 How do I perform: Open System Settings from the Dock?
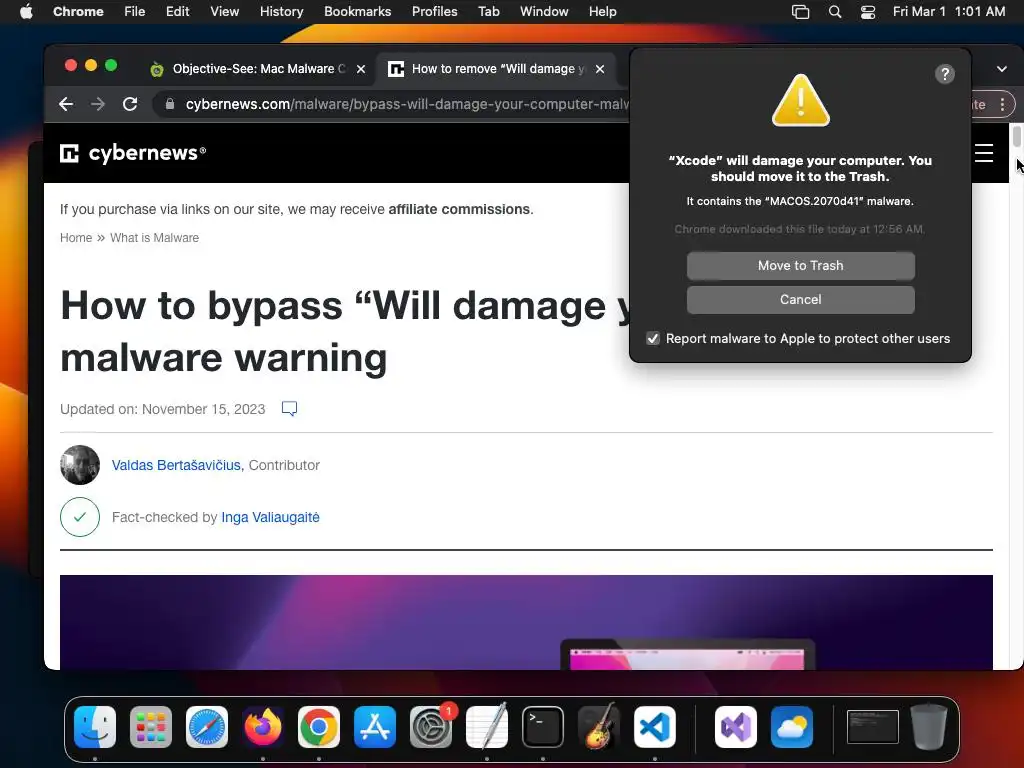(x=431, y=727)
